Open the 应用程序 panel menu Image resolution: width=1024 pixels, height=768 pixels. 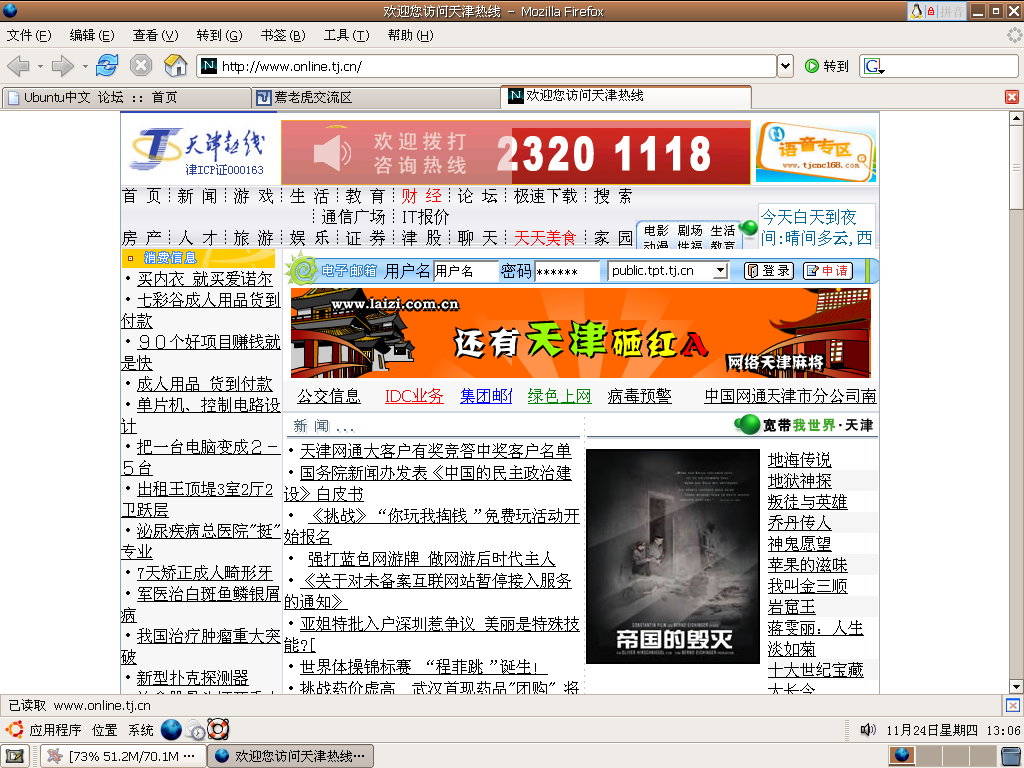(56, 730)
